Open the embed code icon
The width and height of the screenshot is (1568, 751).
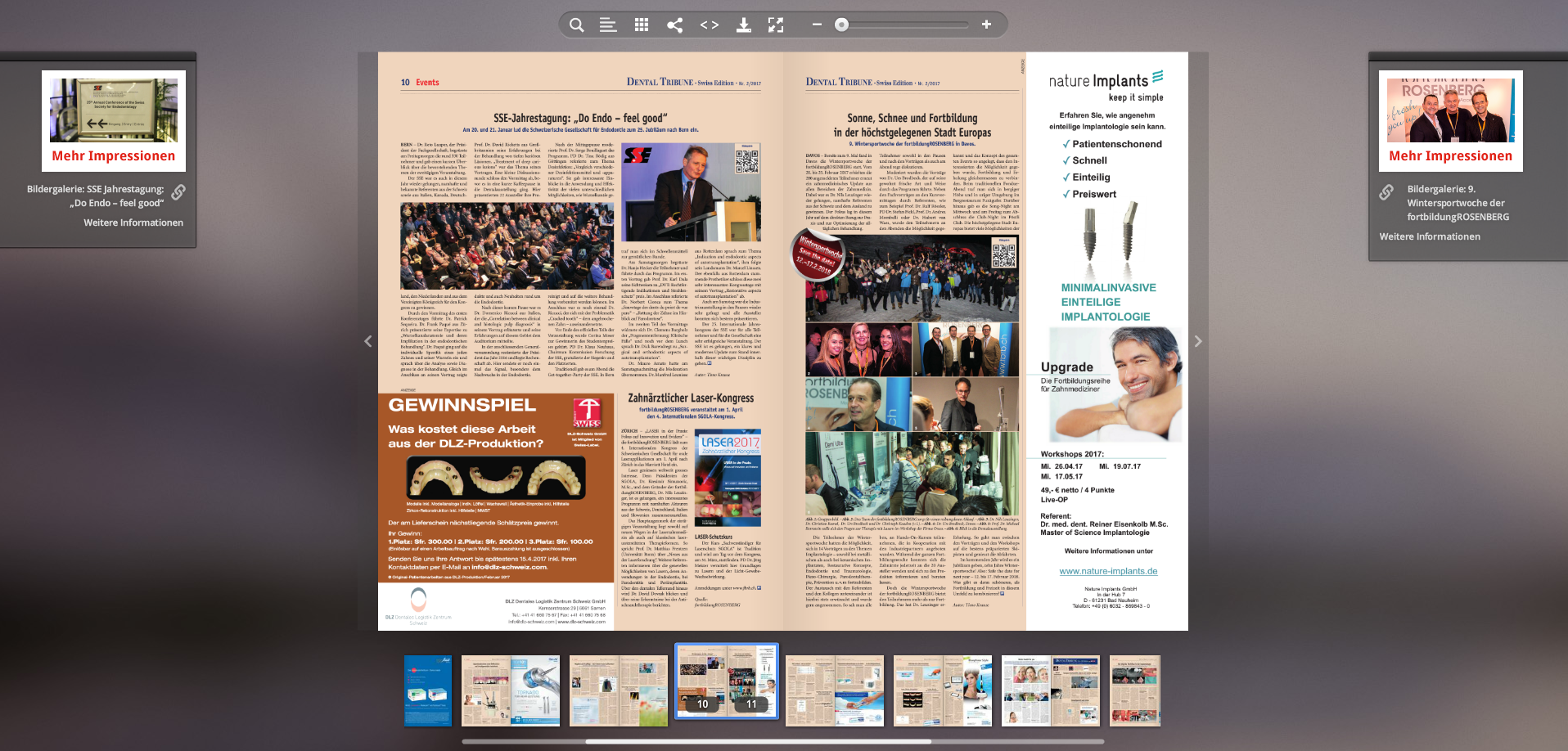tap(709, 25)
